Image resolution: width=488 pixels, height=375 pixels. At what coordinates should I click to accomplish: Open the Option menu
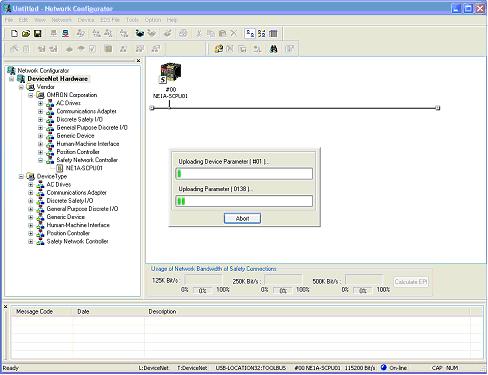point(153,20)
